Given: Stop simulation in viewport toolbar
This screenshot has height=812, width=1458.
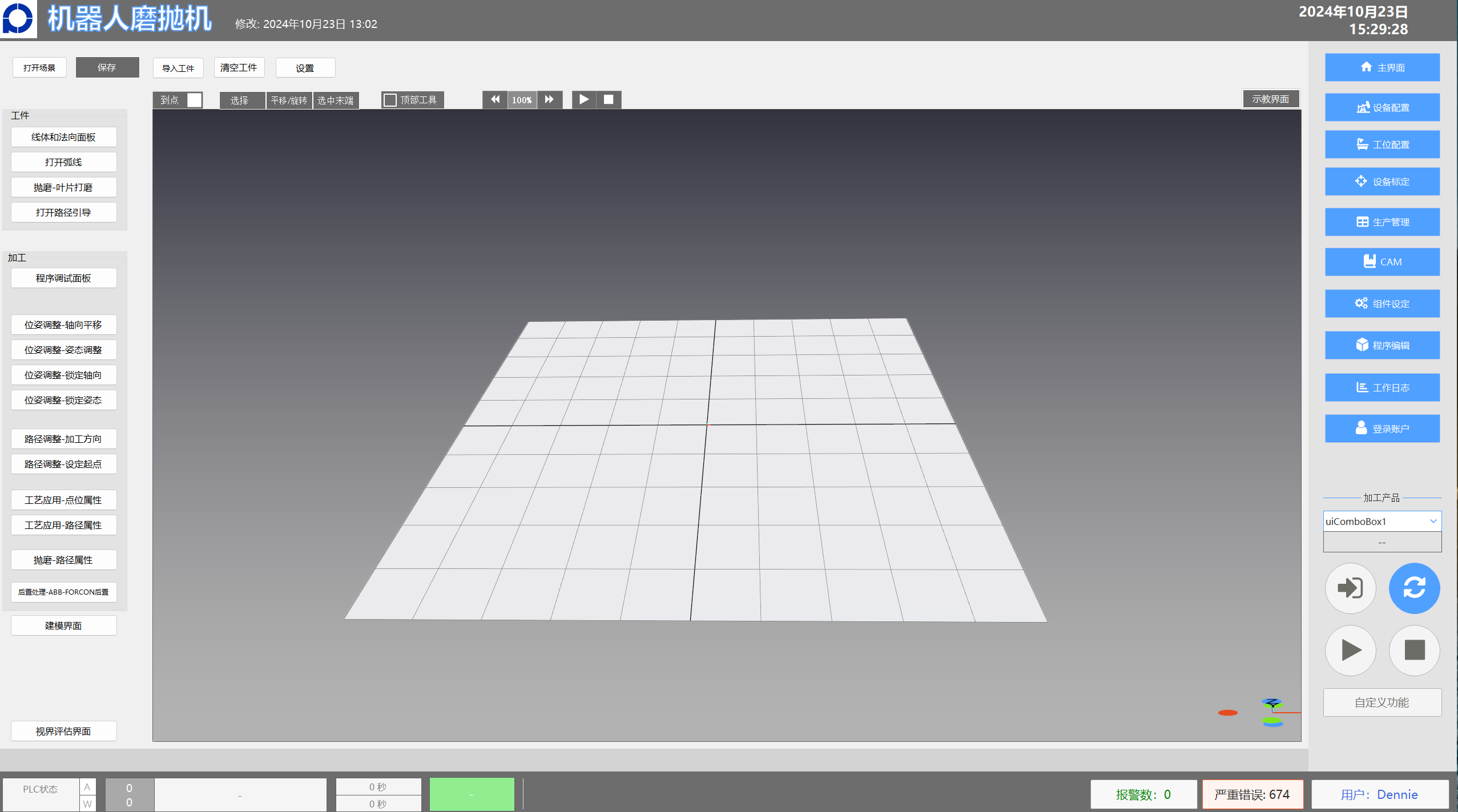Looking at the screenshot, I should [x=609, y=100].
